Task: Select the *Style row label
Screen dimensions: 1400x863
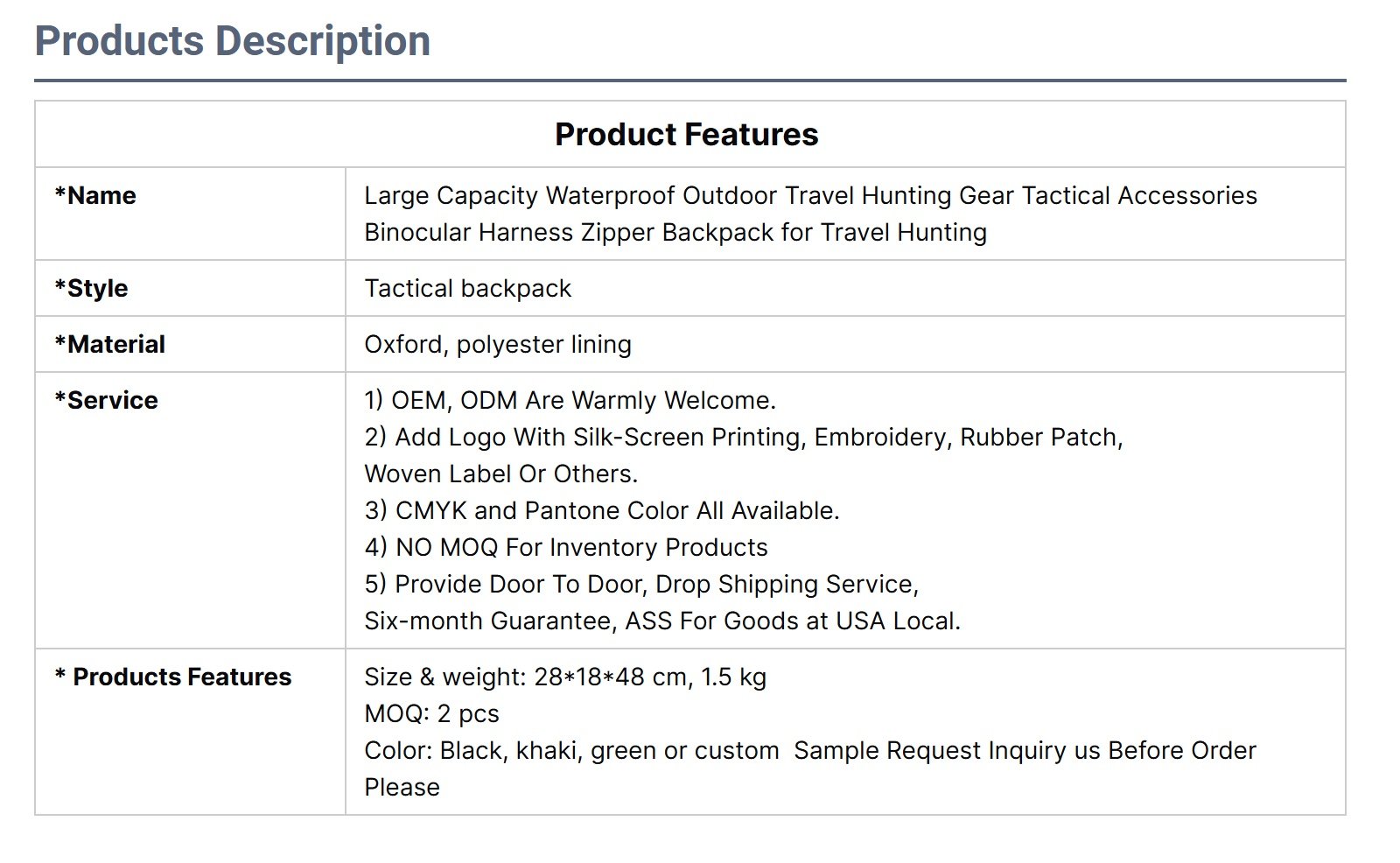Action: (91, 288)
